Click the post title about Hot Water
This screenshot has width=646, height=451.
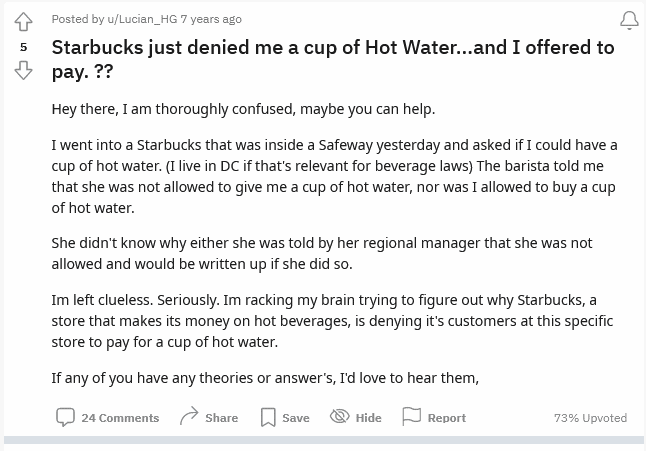pyautogui.click(x=333, y=59)
